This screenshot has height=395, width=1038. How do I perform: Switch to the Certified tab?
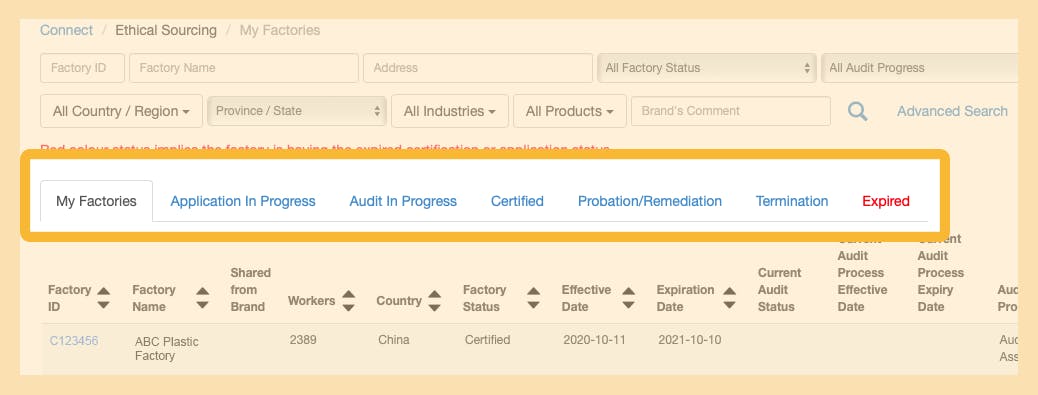coord(517,201)
